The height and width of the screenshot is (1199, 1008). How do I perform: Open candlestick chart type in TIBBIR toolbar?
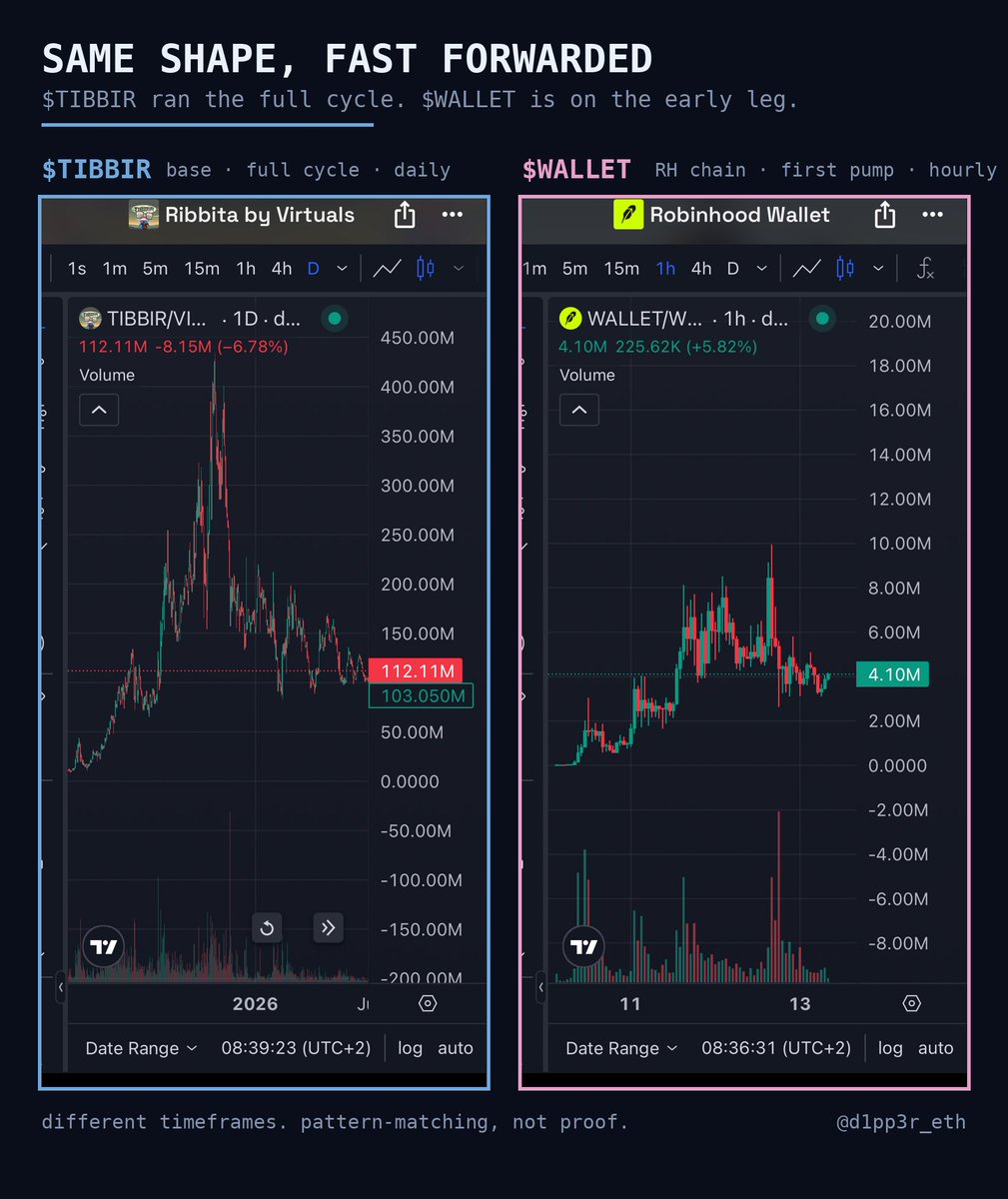[x=426, y=268]
